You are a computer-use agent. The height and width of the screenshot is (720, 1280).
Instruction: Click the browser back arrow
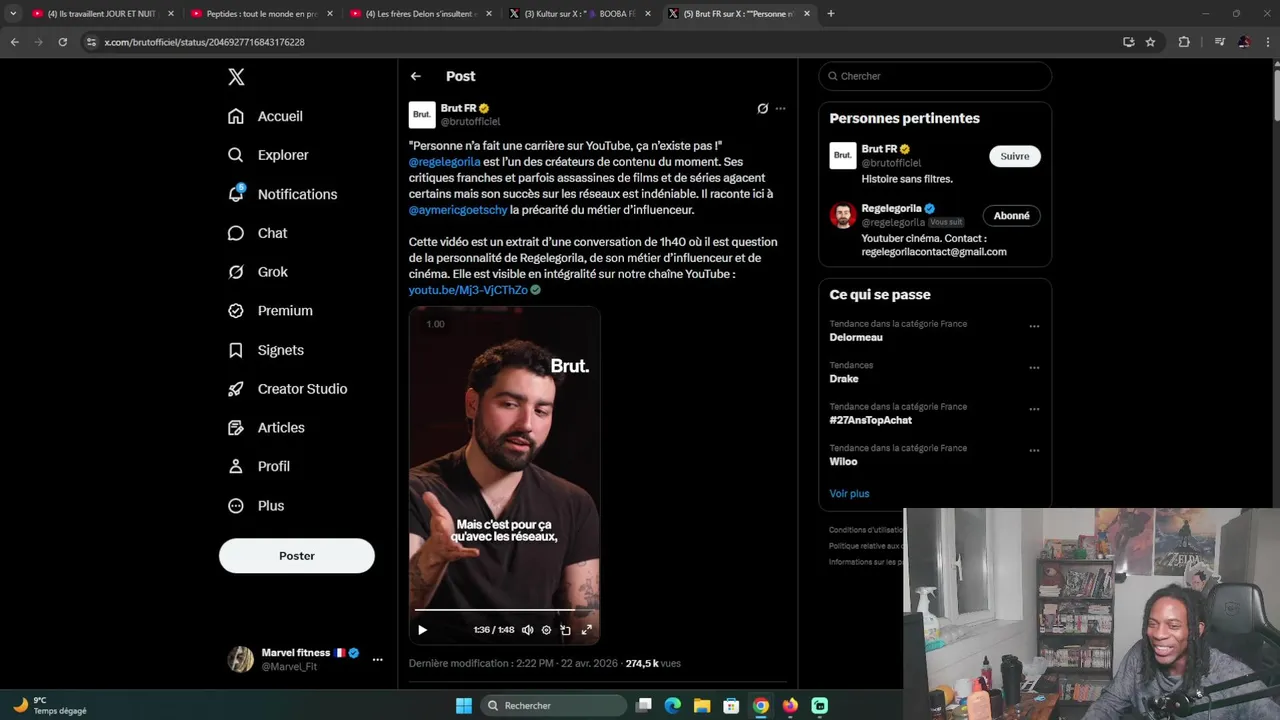tap(14, 42)
